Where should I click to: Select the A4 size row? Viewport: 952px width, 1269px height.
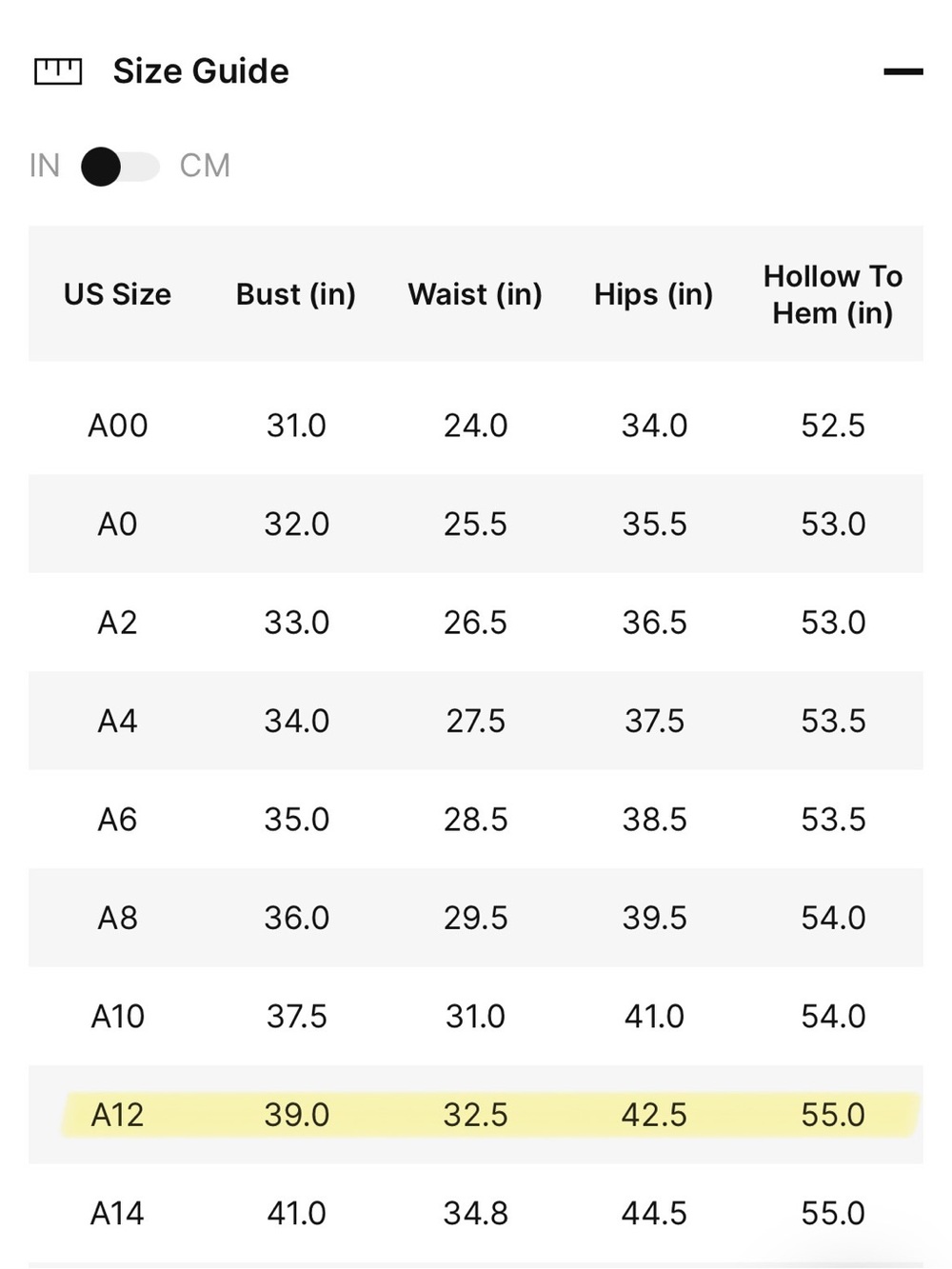476,721
